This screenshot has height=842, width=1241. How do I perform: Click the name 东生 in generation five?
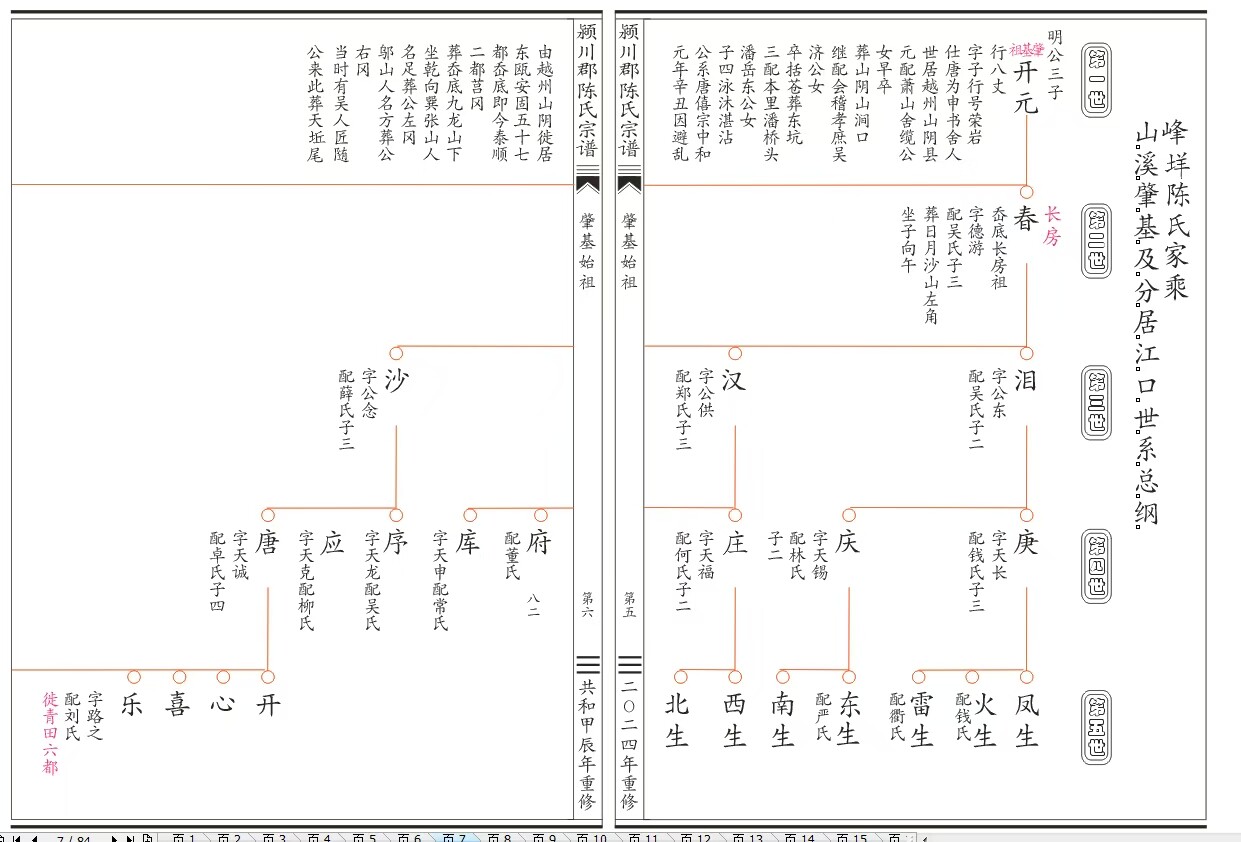[x=848, y=720]
